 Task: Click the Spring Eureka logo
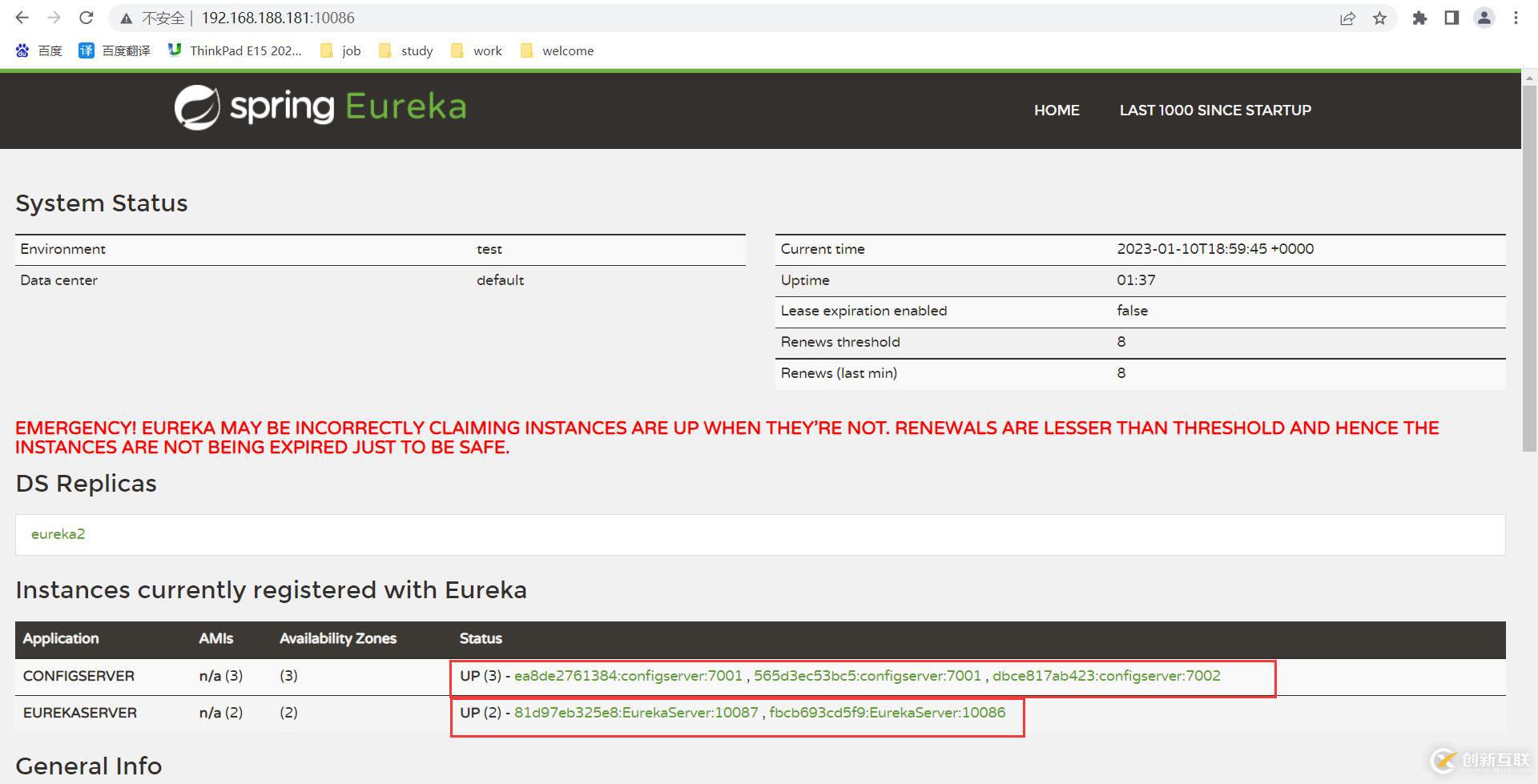[320, 107]
